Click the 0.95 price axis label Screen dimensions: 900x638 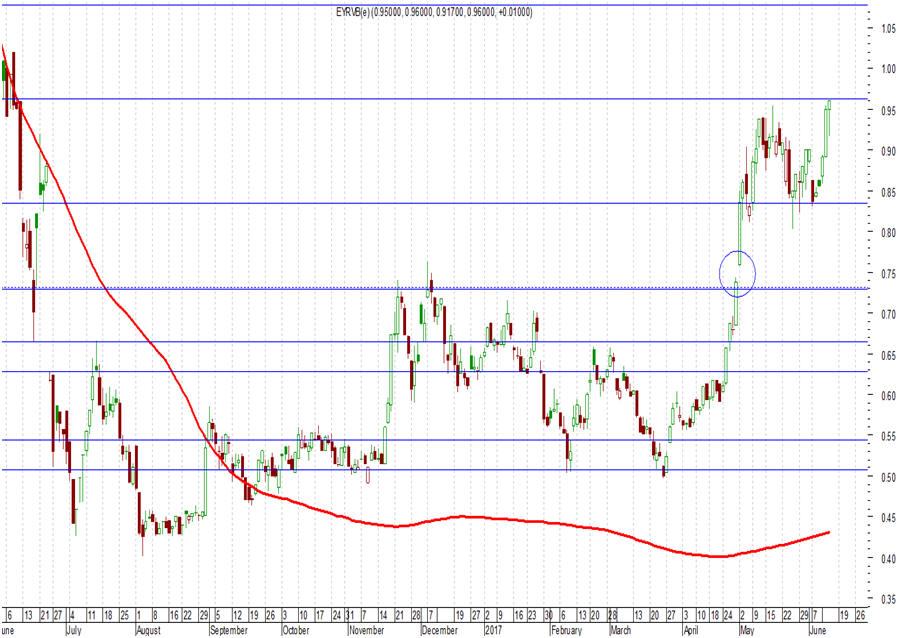(888, 110)
